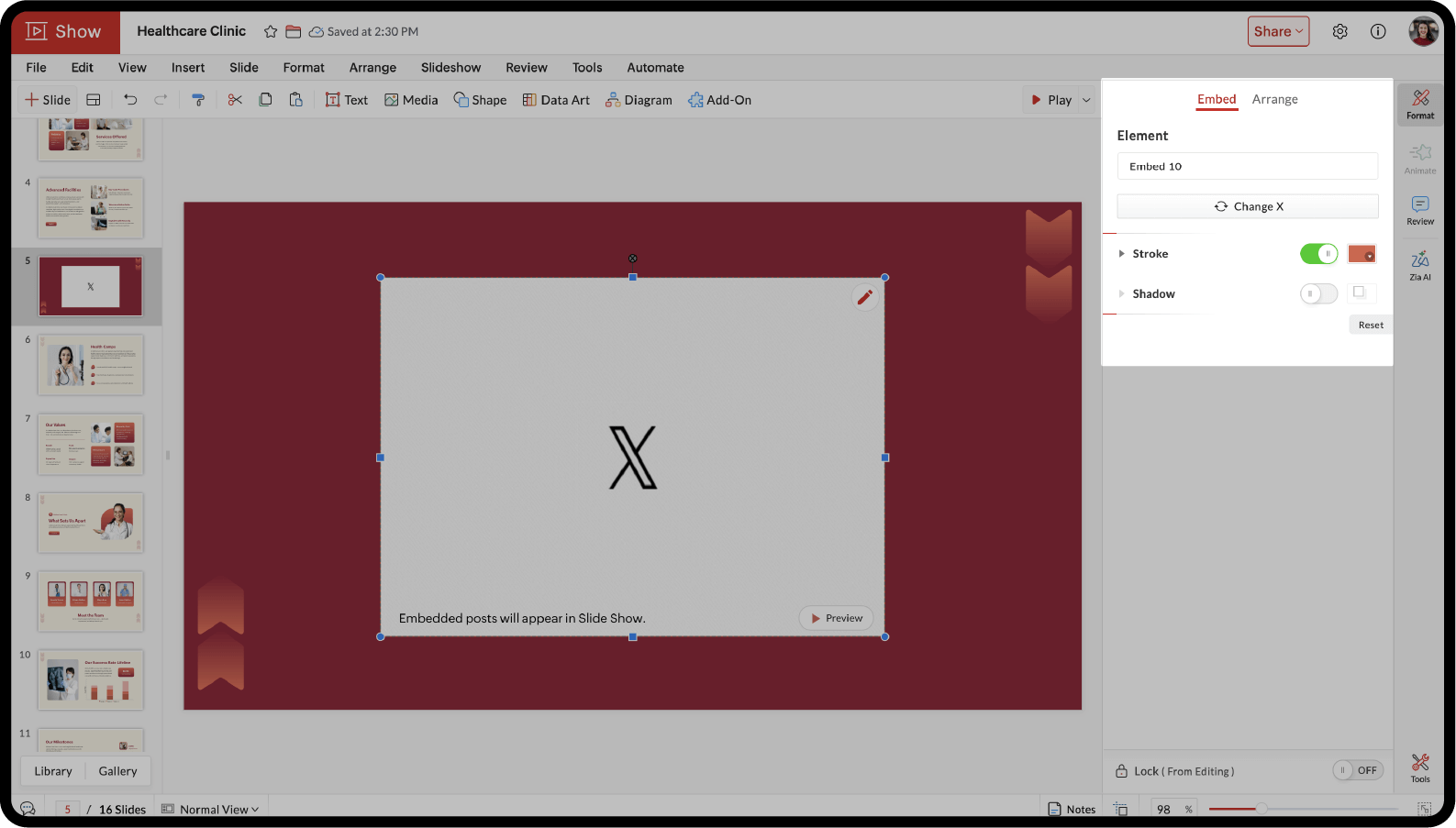
Task: Enable the Shadow toggle
Action: (x=1318, y=294)
